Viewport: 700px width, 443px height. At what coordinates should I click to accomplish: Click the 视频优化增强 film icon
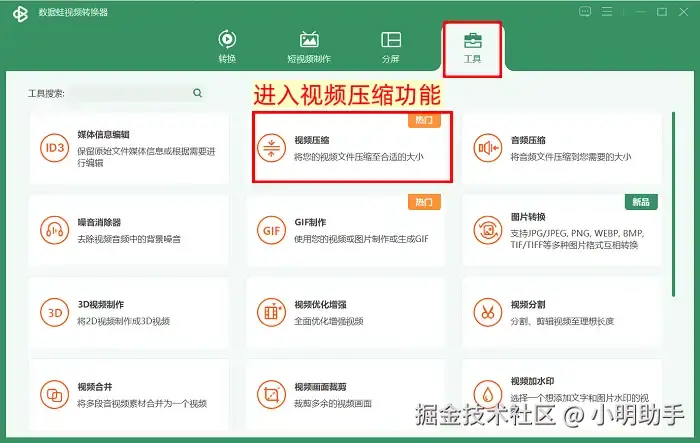pos(271,313)
